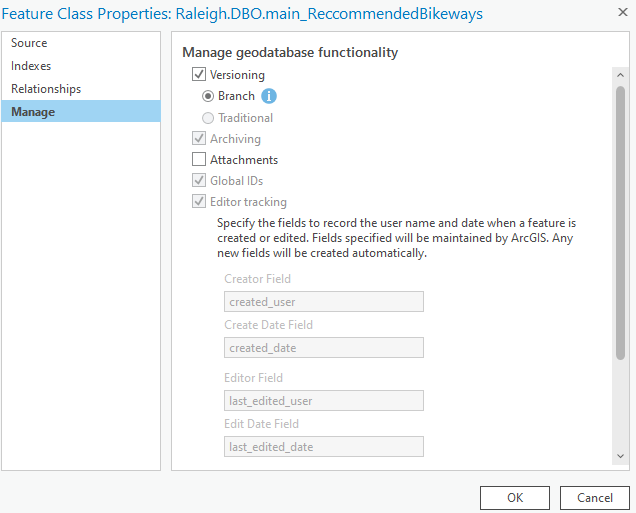Select the Traditional versioning option

pos(208,118)
